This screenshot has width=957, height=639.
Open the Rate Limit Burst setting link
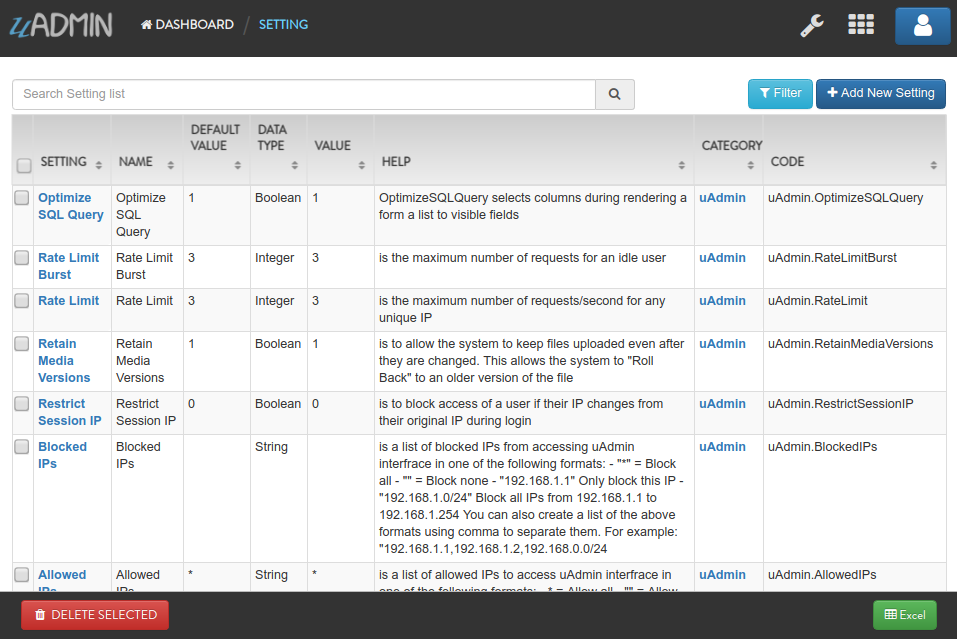coord(68,266)
